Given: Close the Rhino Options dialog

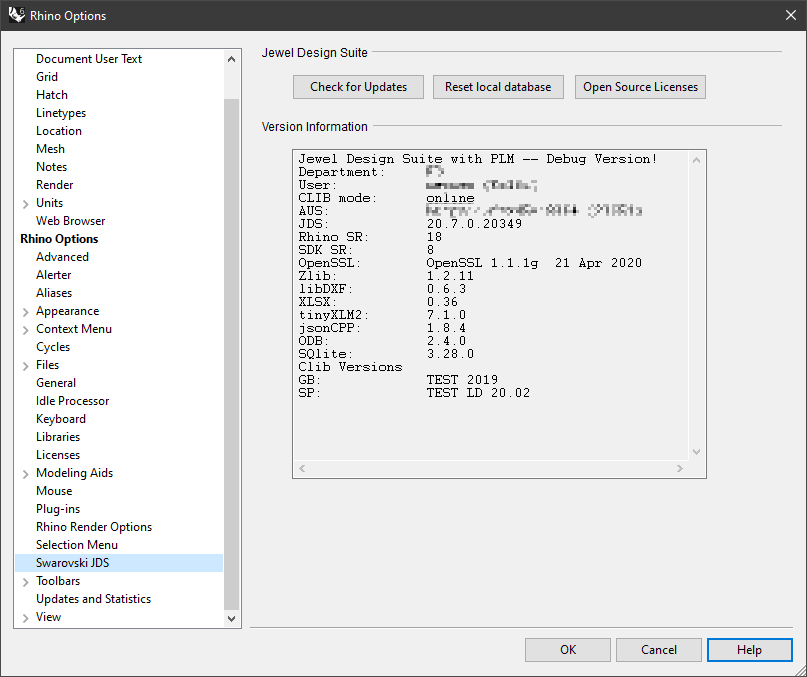Looking at the screenshot, I should 791,15.
